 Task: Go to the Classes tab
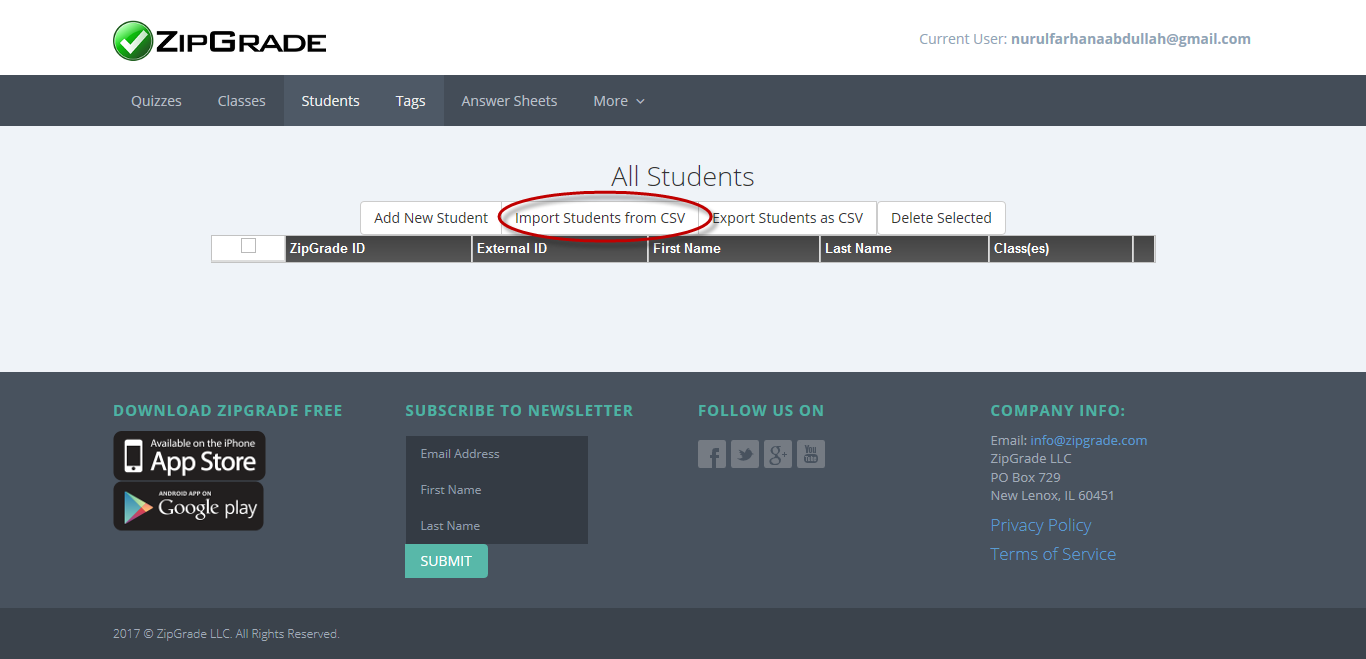[242, 101]
